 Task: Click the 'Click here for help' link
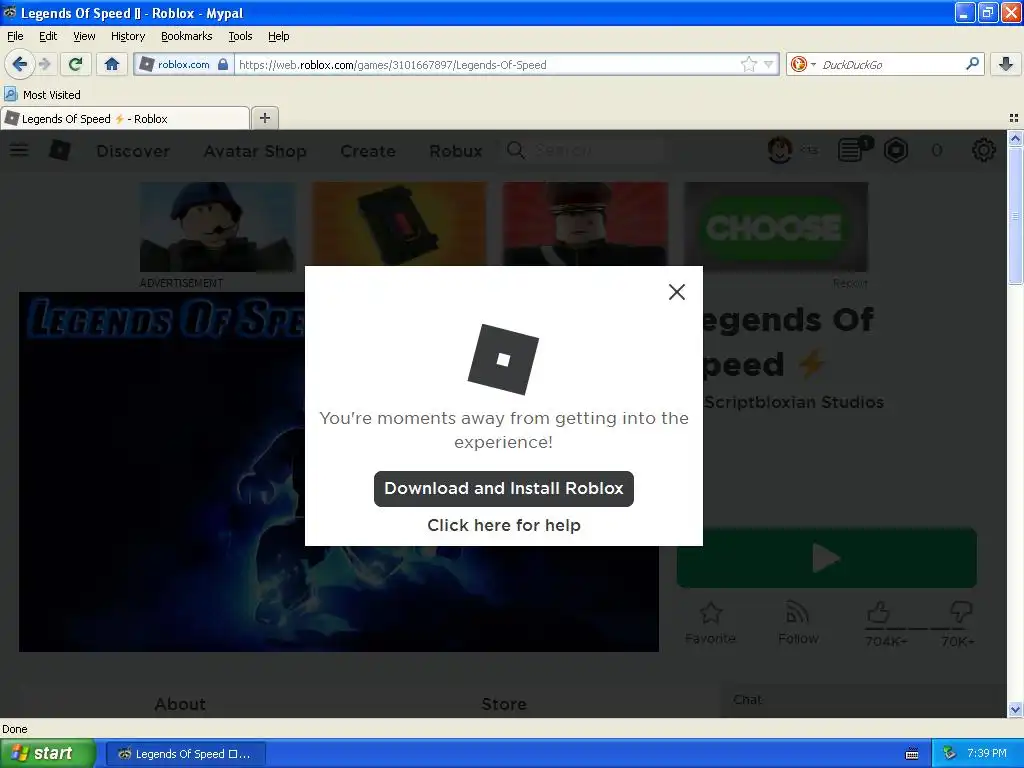click(x=504, y=525)
